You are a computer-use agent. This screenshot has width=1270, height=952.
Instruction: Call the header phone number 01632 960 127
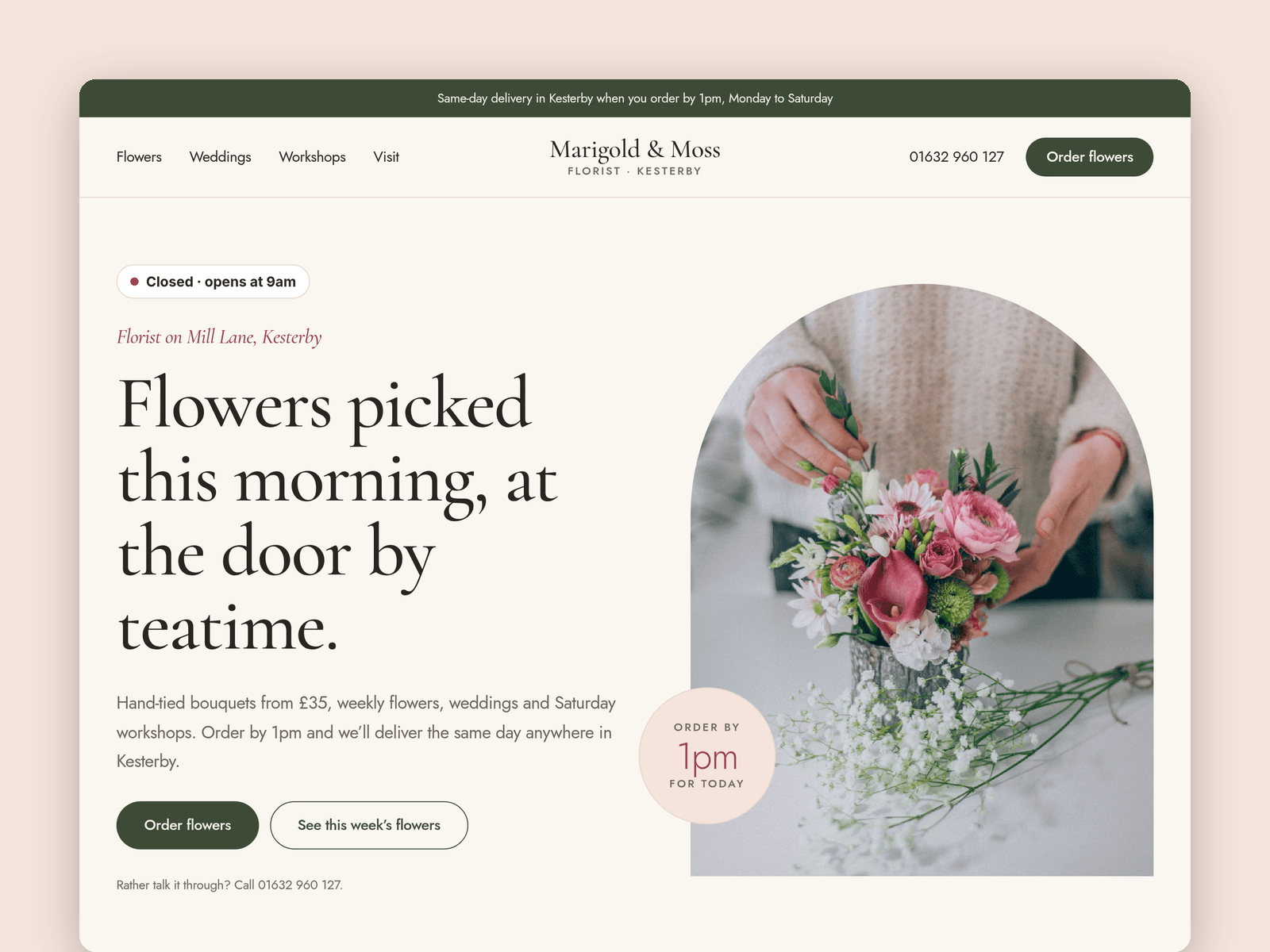[956, 157]
